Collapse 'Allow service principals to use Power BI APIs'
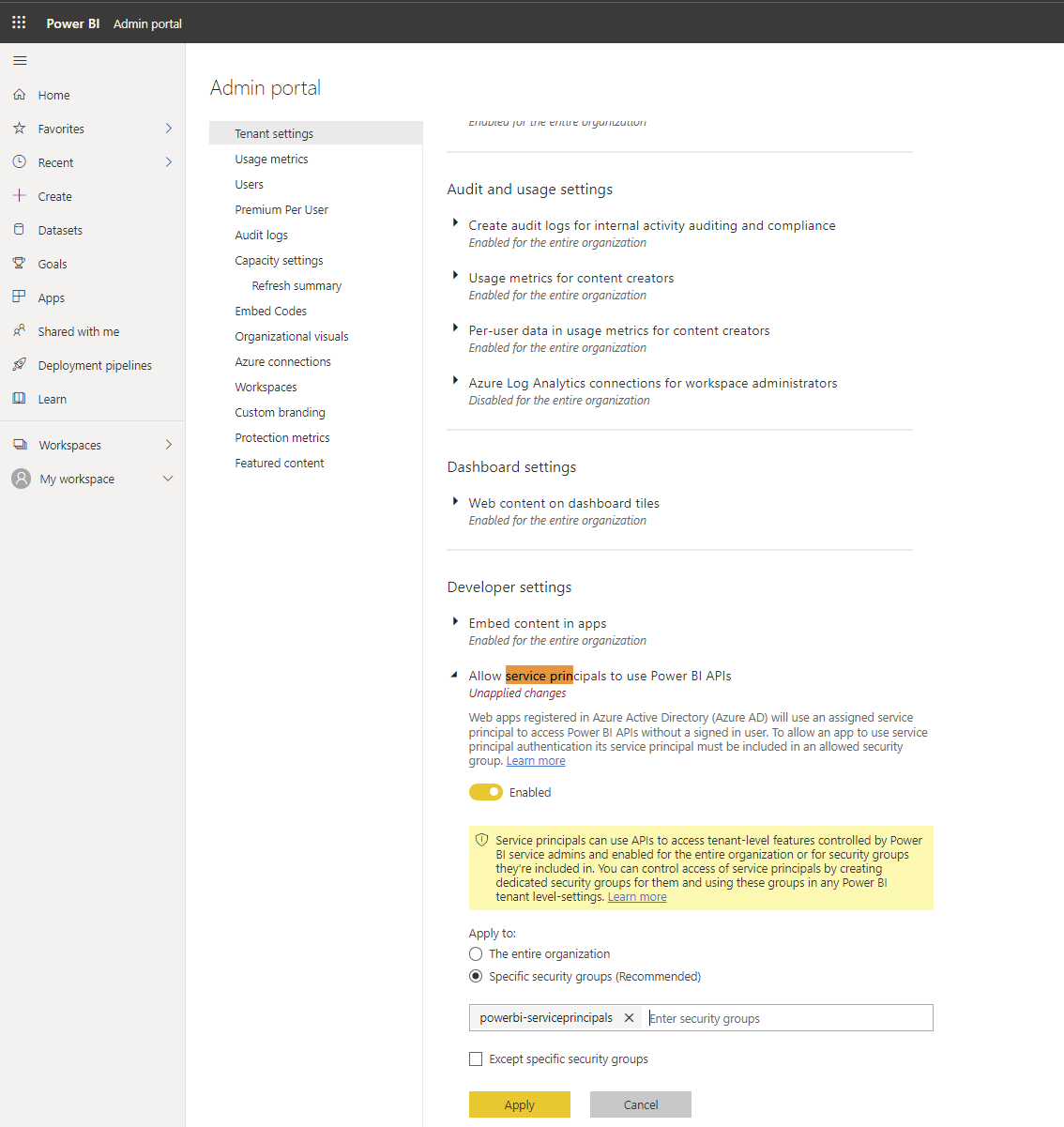This screenshot has height=1127, width=1064. click(455, 675)
